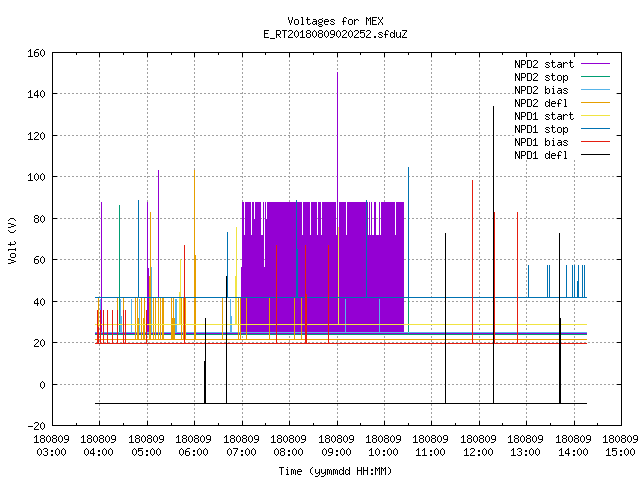Click the X-axis tick '180809 07:00'
Screen dimensions: 640x480
pyautogui.click(x=241, y=446)
